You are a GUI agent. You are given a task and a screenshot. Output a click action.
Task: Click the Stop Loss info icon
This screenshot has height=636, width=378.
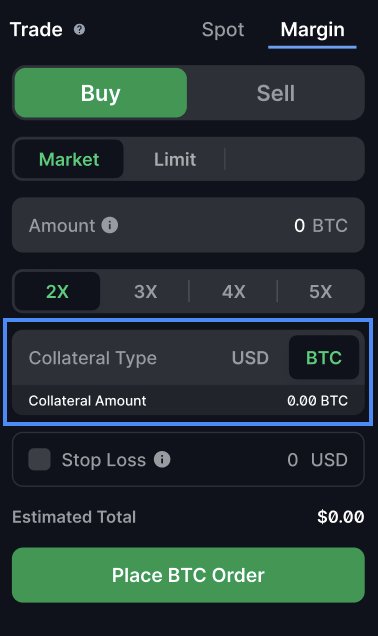(162, 460)
